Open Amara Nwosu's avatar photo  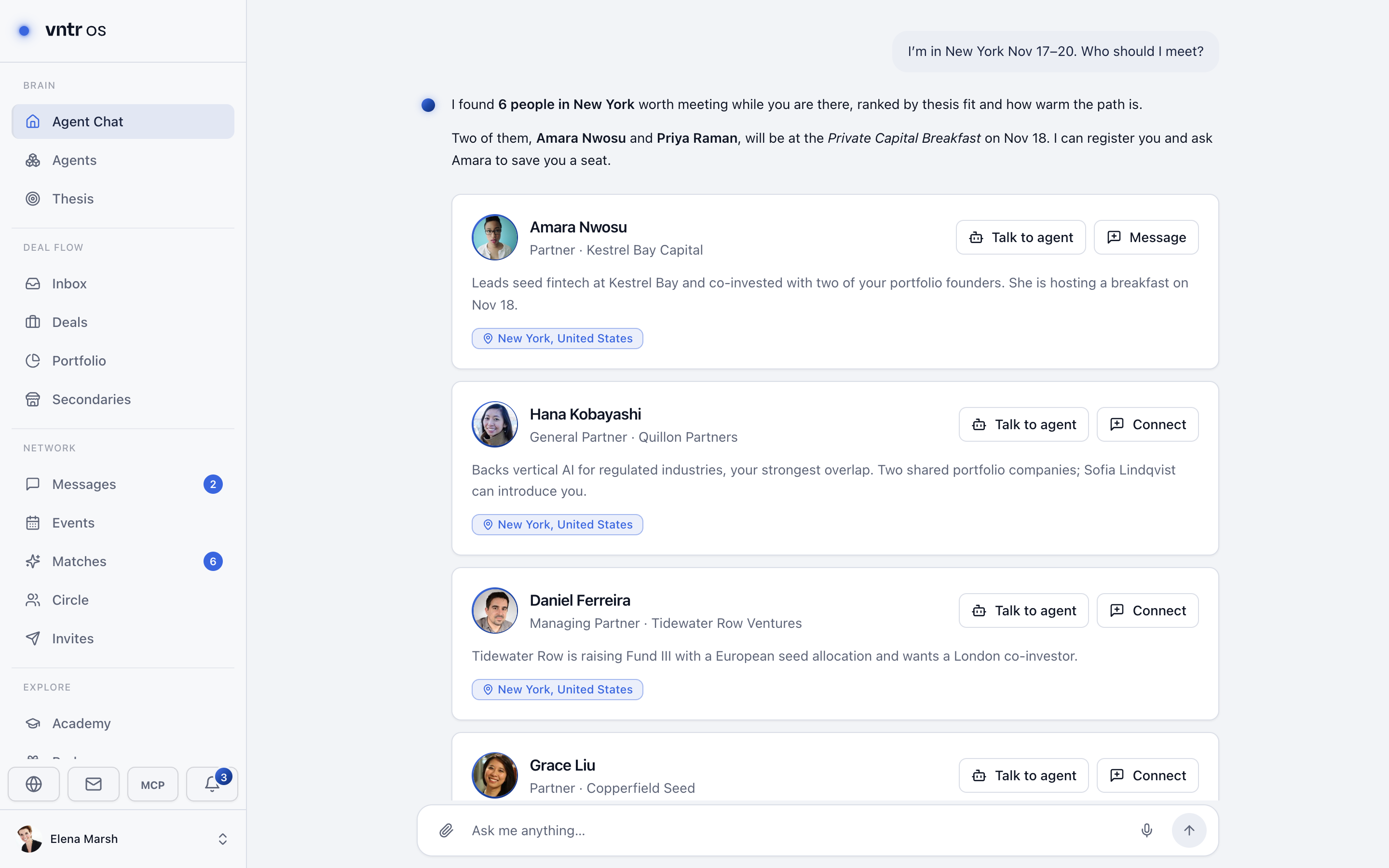point(495,237)
